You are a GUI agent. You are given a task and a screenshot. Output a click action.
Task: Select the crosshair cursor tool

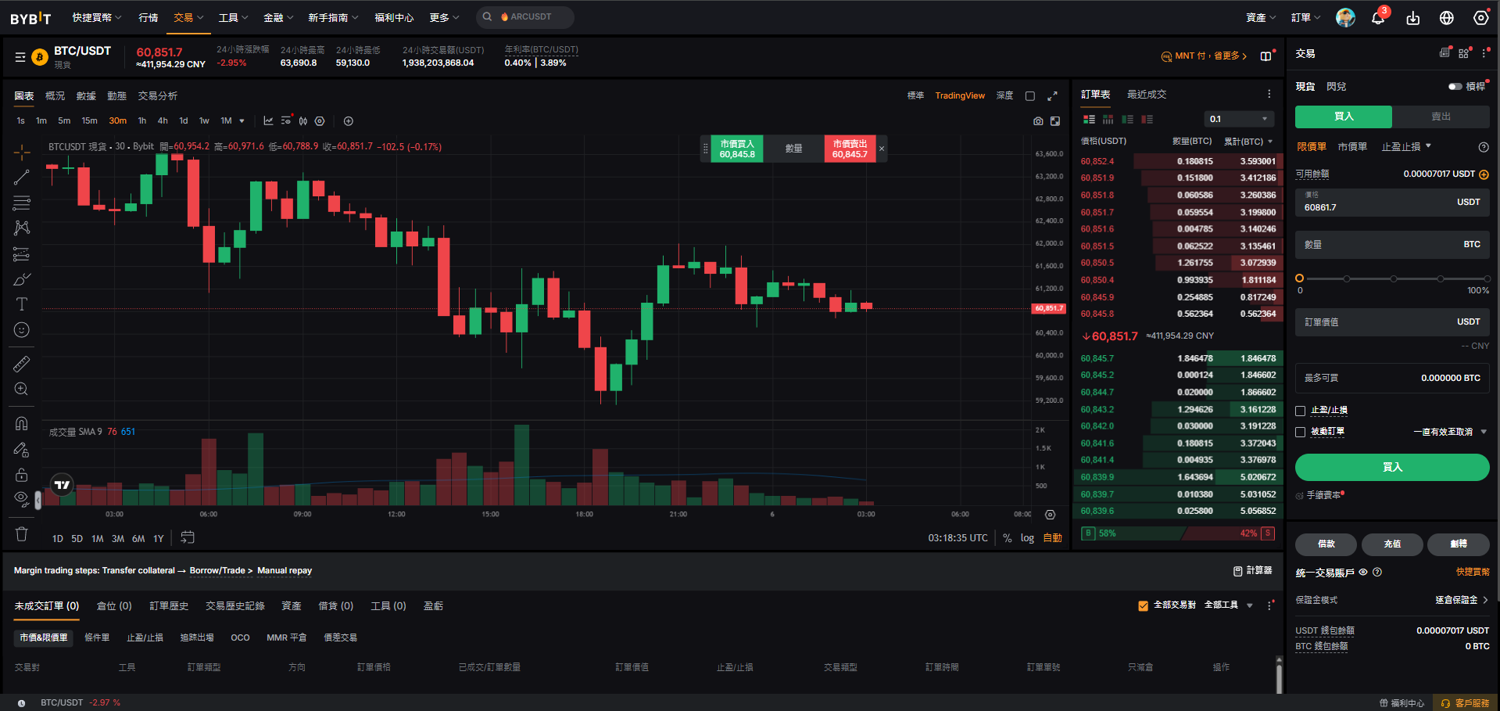coord(21,152)
